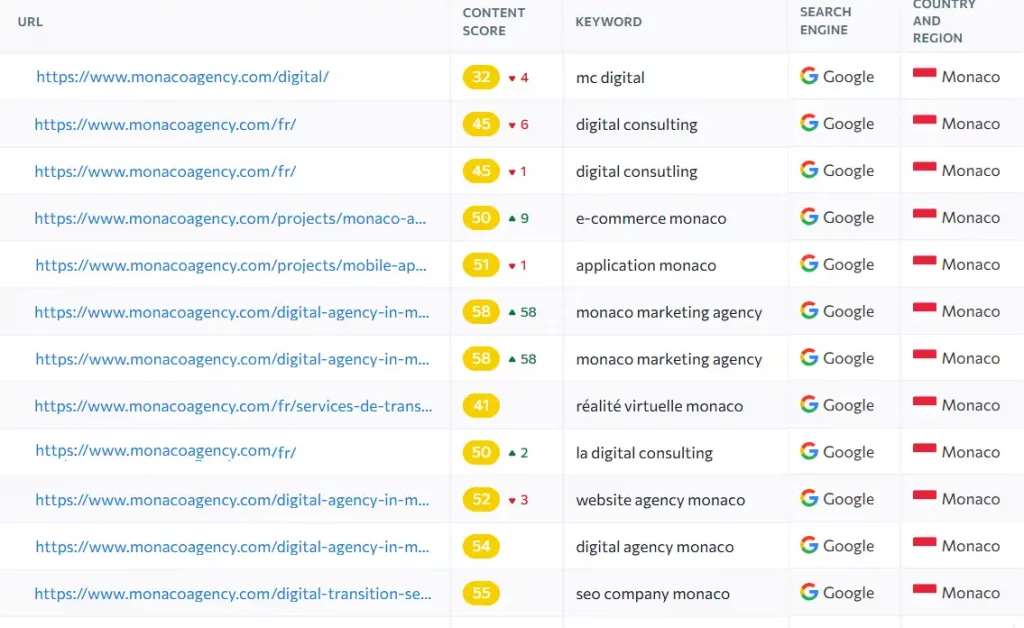Select the keyword 'réalité virtuelle monaco'
Viewport: 1024px width, 628px height.
click(x=660, y=406)
